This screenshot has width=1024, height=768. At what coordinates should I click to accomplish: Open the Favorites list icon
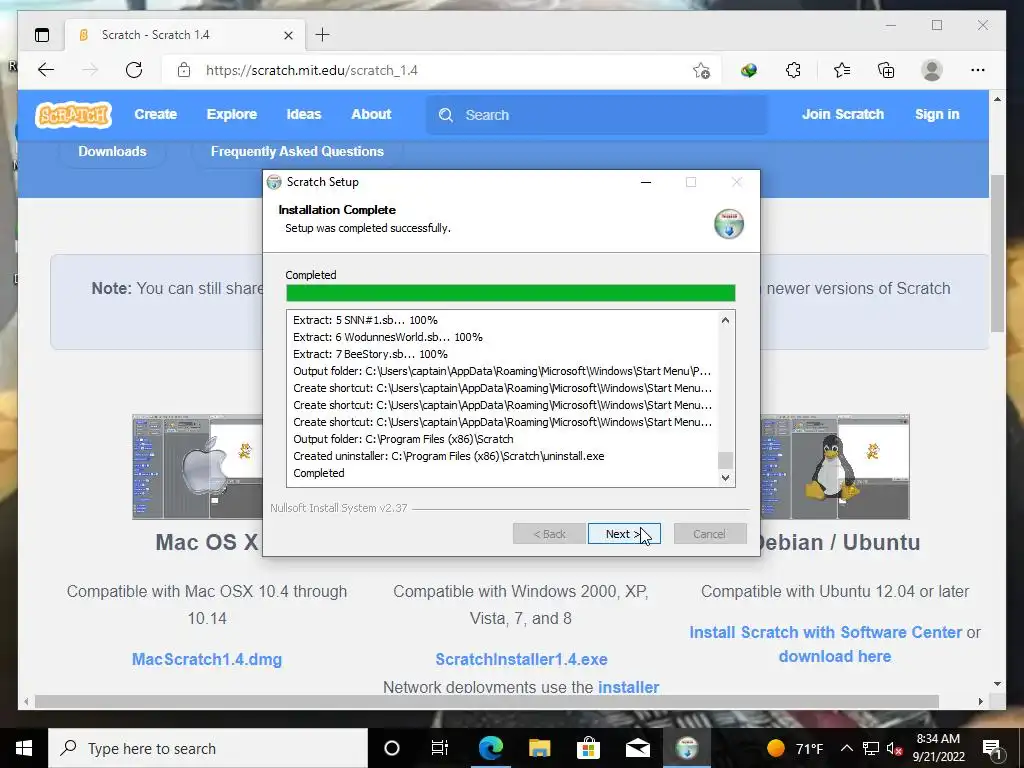(842, 70)
